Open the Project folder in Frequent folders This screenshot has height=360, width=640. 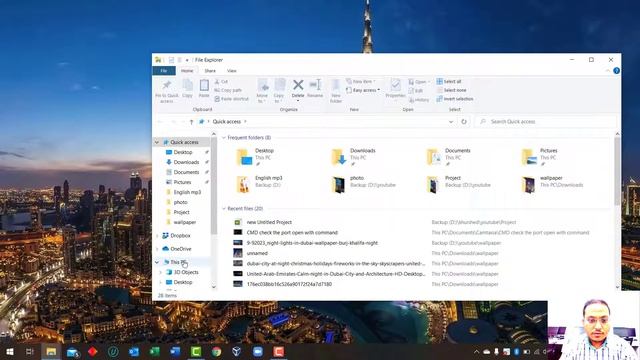click(458, 184)
